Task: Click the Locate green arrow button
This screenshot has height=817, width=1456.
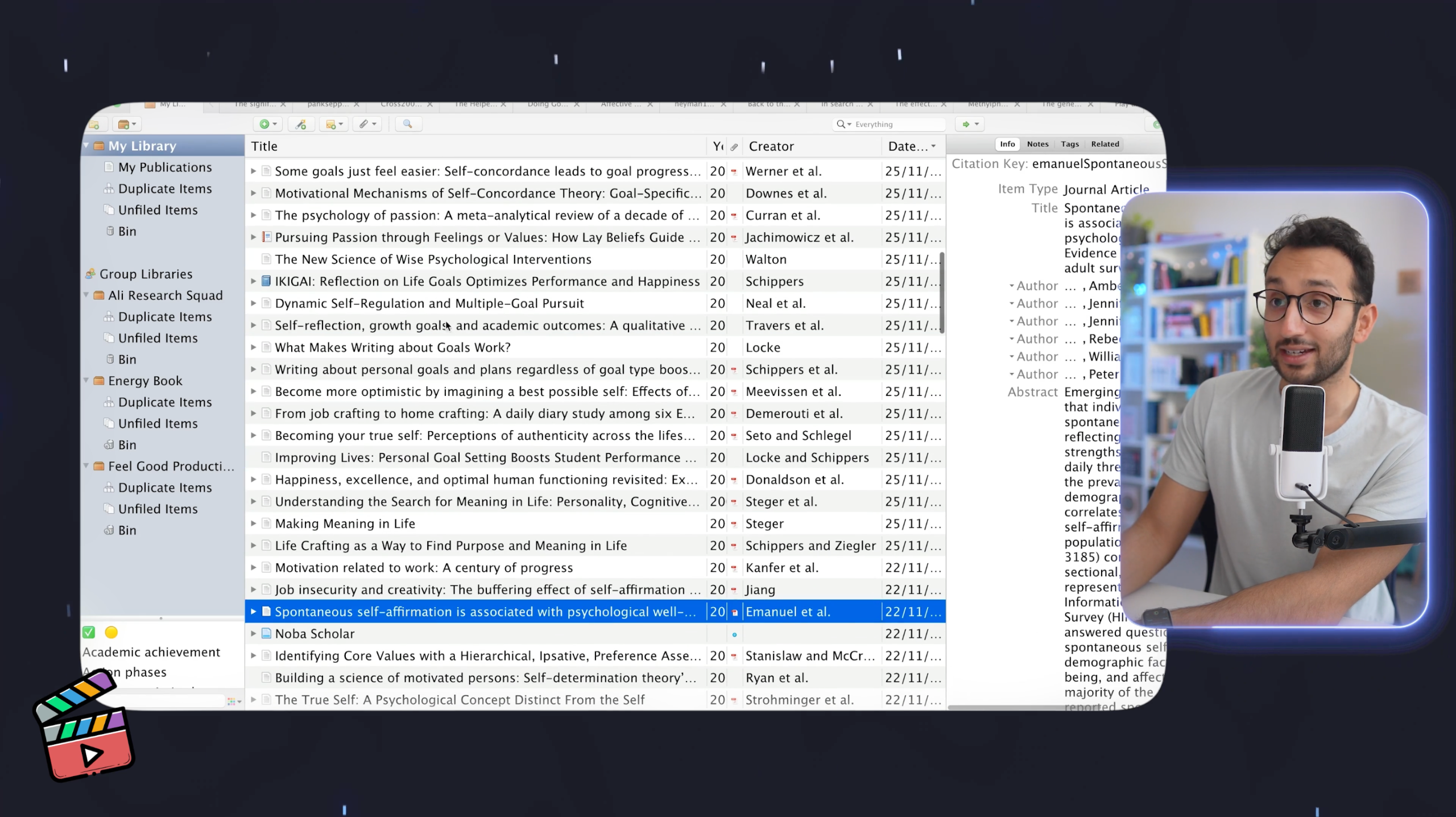Action: coord(966,124)
